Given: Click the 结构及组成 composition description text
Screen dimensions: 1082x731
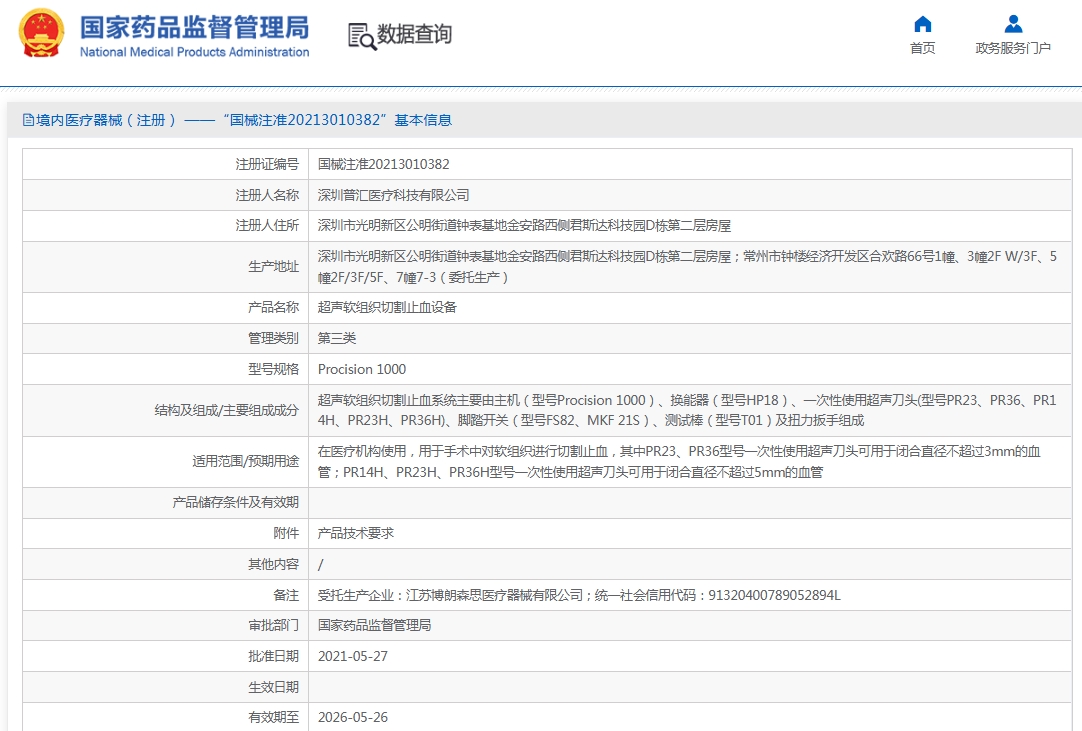Looking at the screenshot, I should point(687,410).
